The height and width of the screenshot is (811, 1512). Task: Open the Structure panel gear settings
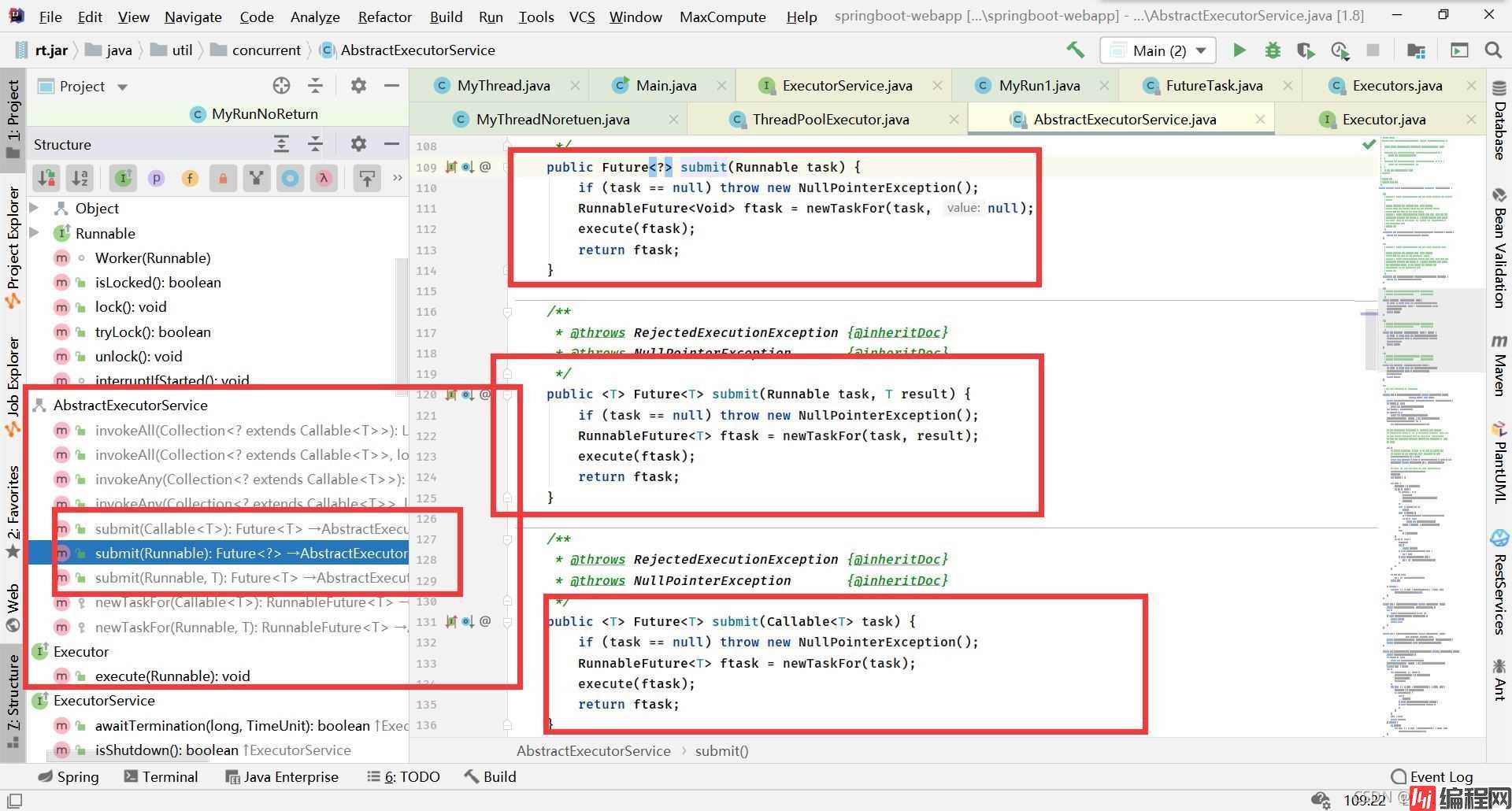[x=358, y=143]
